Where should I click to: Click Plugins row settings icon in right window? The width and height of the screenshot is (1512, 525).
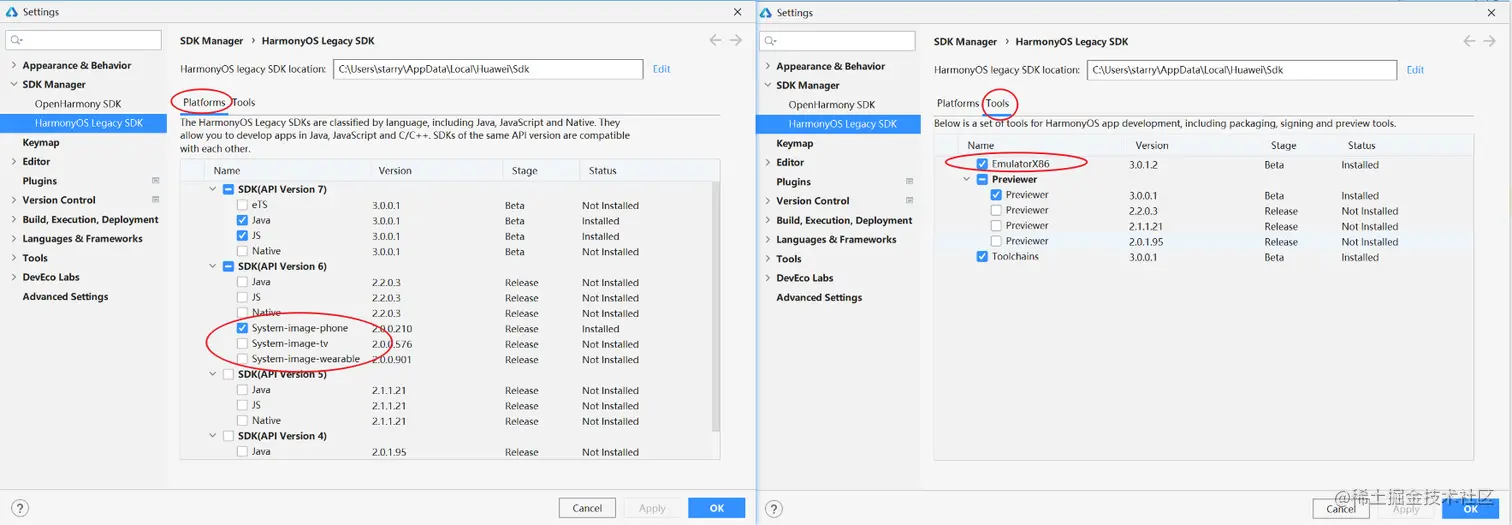tap(909, 182)
